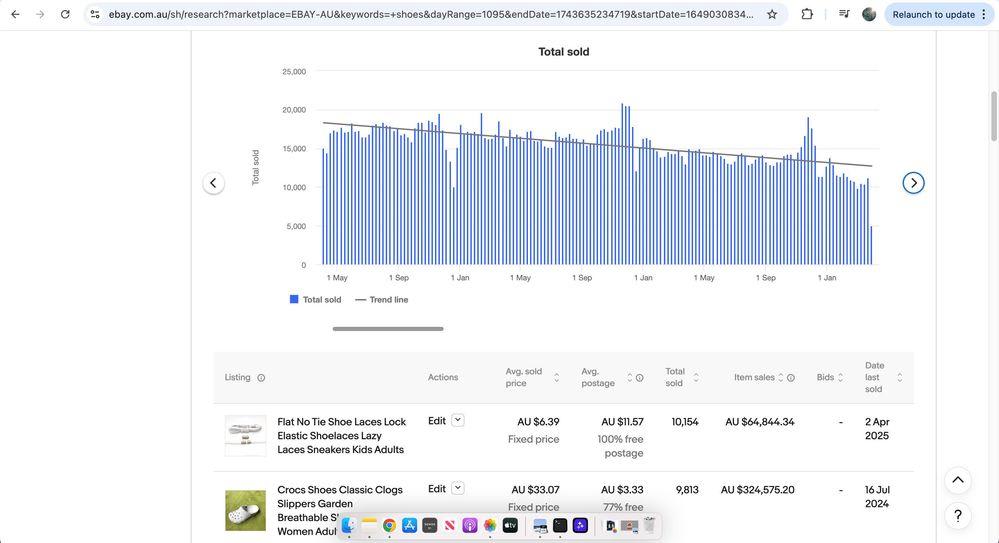Open News app from the dock
The height and width of the screenshot is (543, 999).
(x=450, y=526)
